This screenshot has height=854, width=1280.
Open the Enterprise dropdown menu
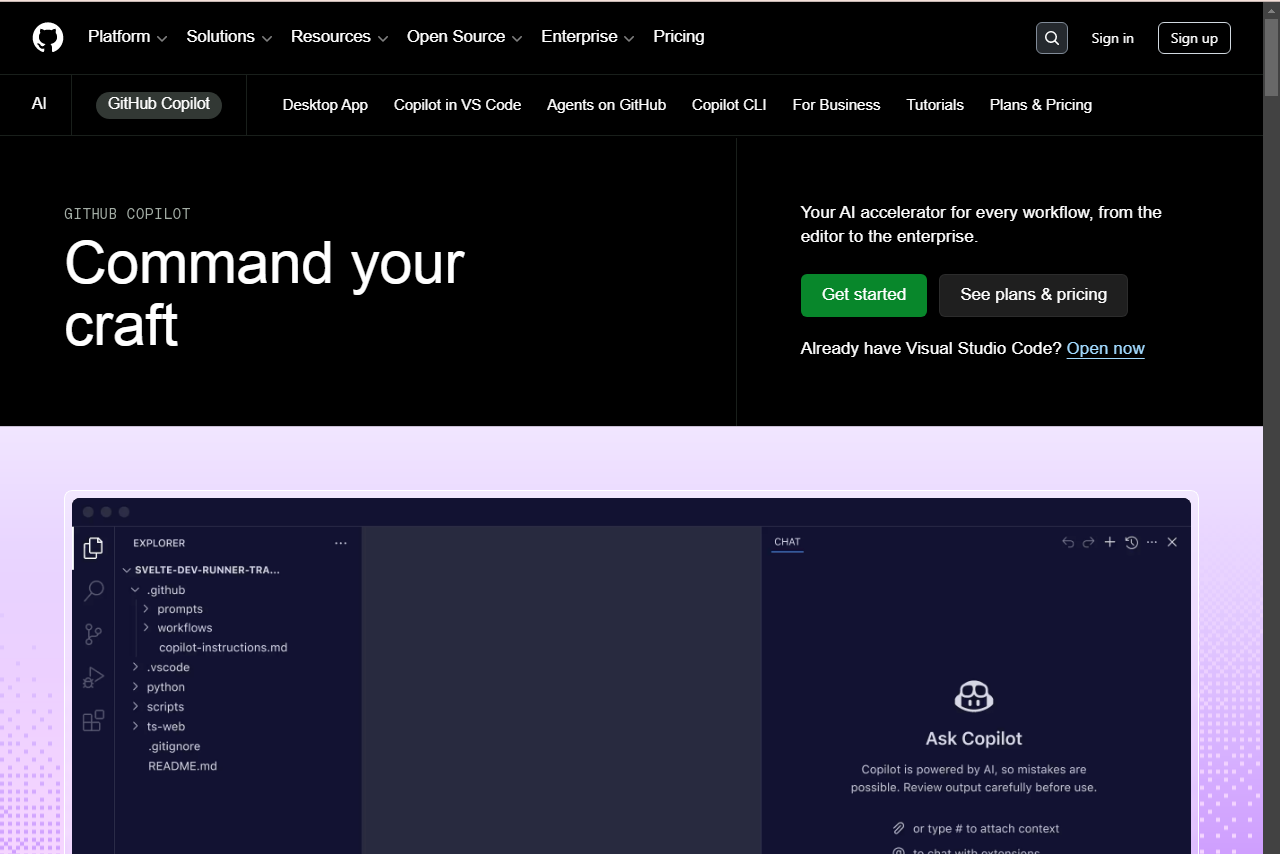click(x=588, y=37)
